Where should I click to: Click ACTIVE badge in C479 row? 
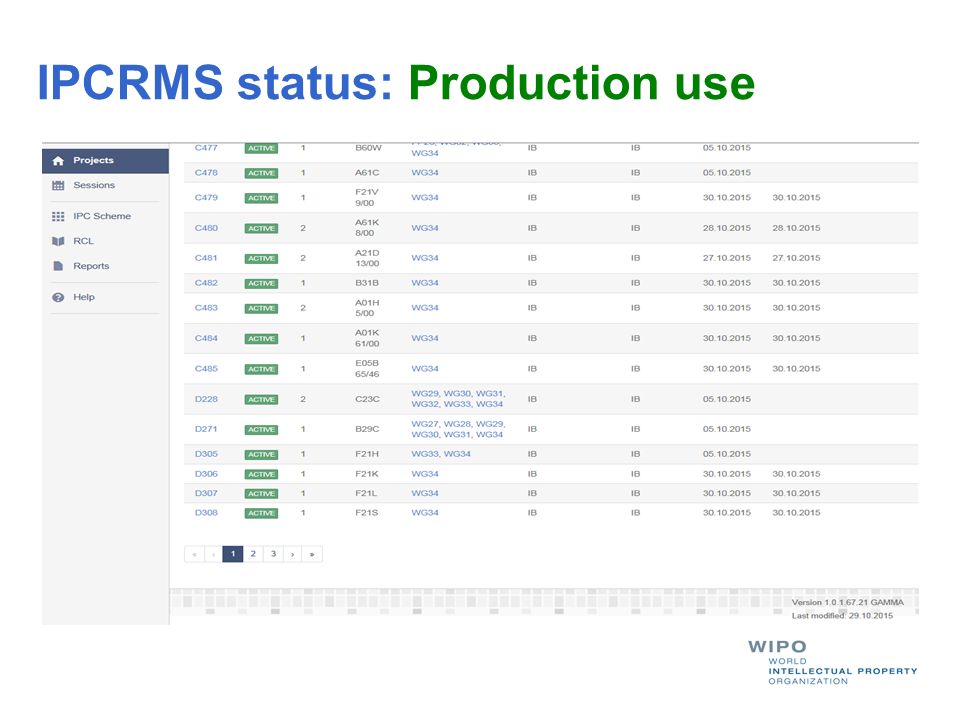[x=261, y=198]
